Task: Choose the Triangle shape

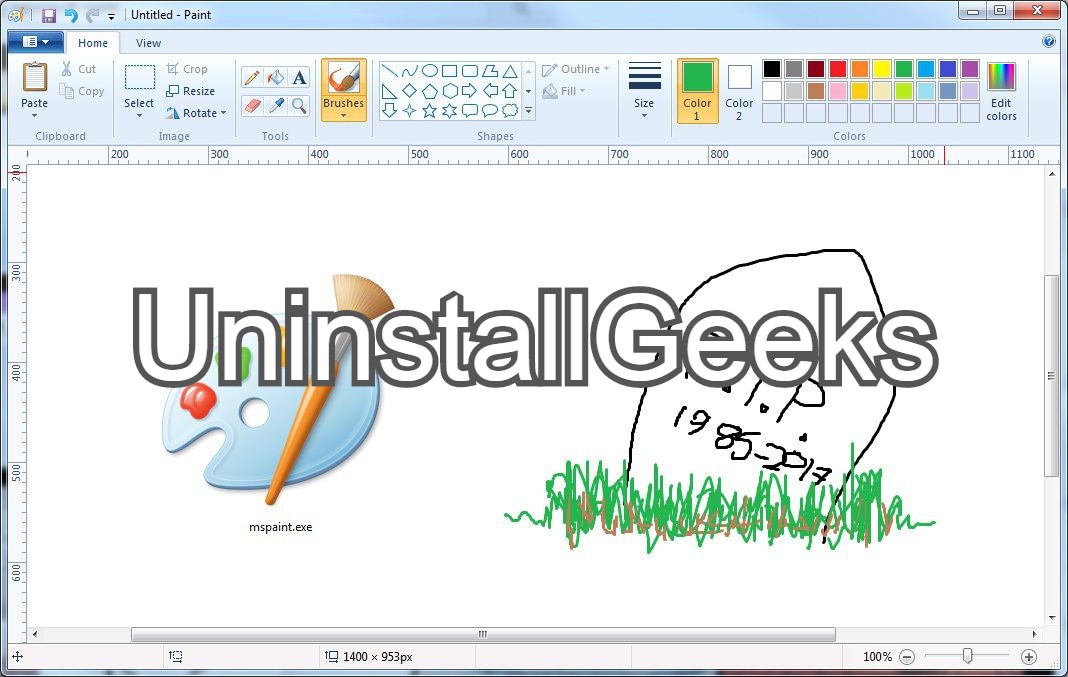Action: (x=510, y=70)
